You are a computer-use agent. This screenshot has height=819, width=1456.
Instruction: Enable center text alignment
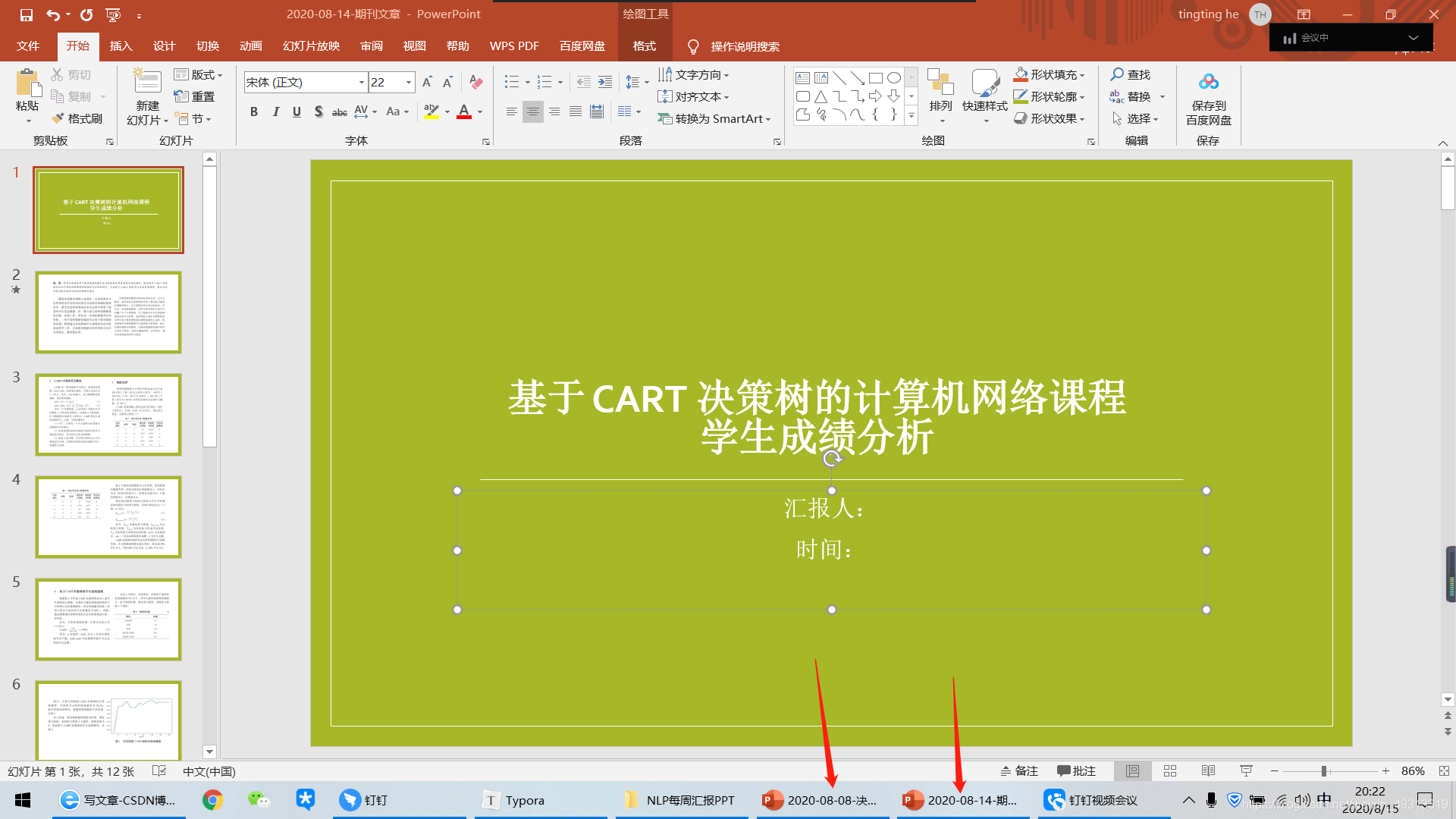point(533,112)
